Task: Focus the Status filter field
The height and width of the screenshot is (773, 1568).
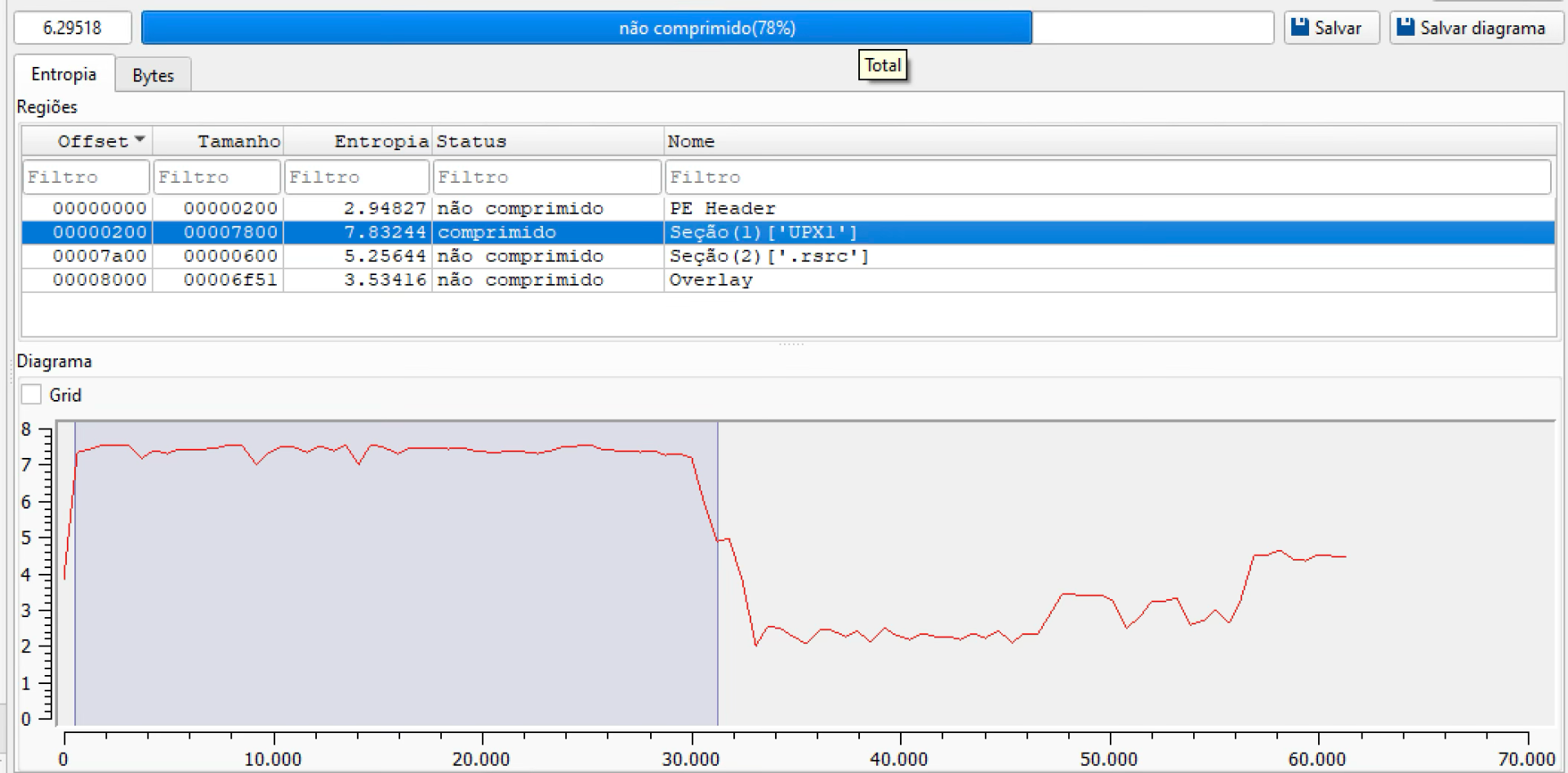Action: [x=547, y=177]
